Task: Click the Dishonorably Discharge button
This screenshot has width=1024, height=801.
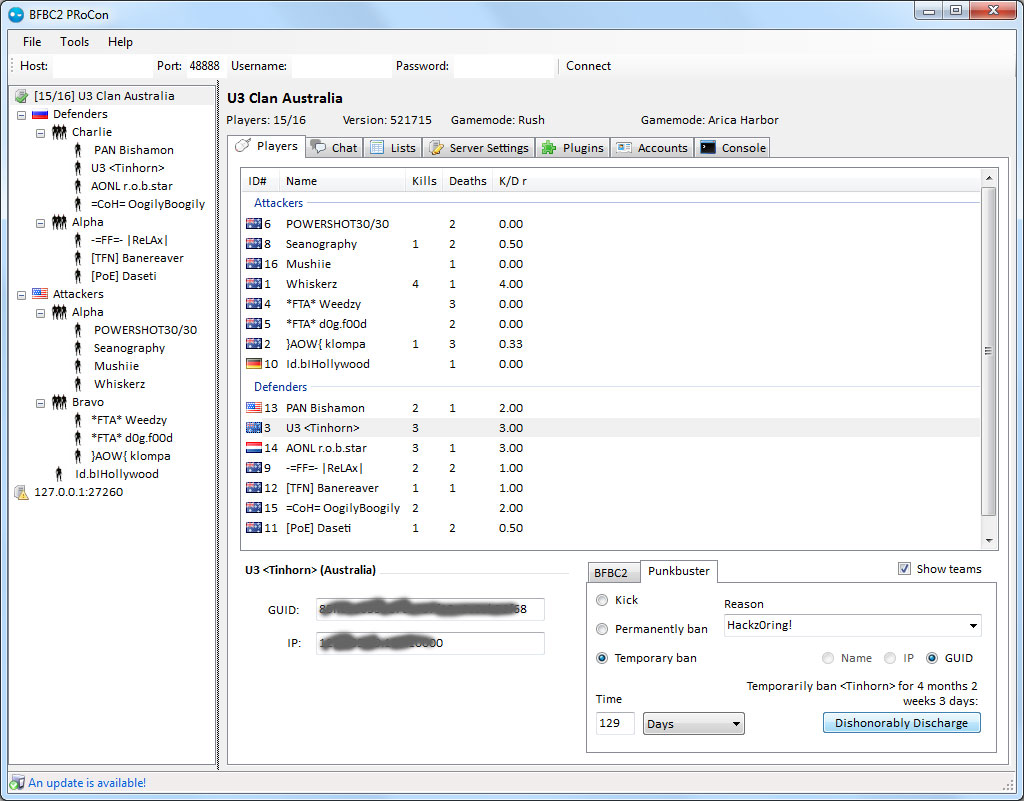Action: pyautogui.click(x=901, y=723)
